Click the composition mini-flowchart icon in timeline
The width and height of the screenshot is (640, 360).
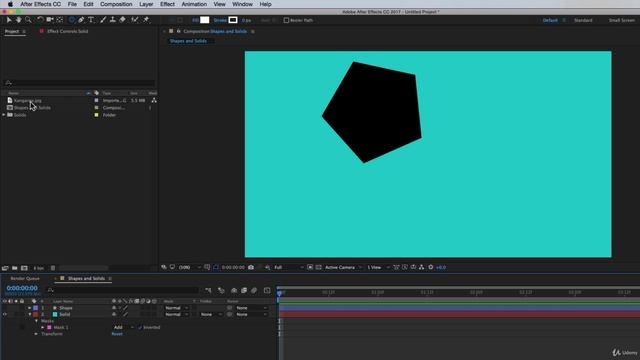pos(209,290)
